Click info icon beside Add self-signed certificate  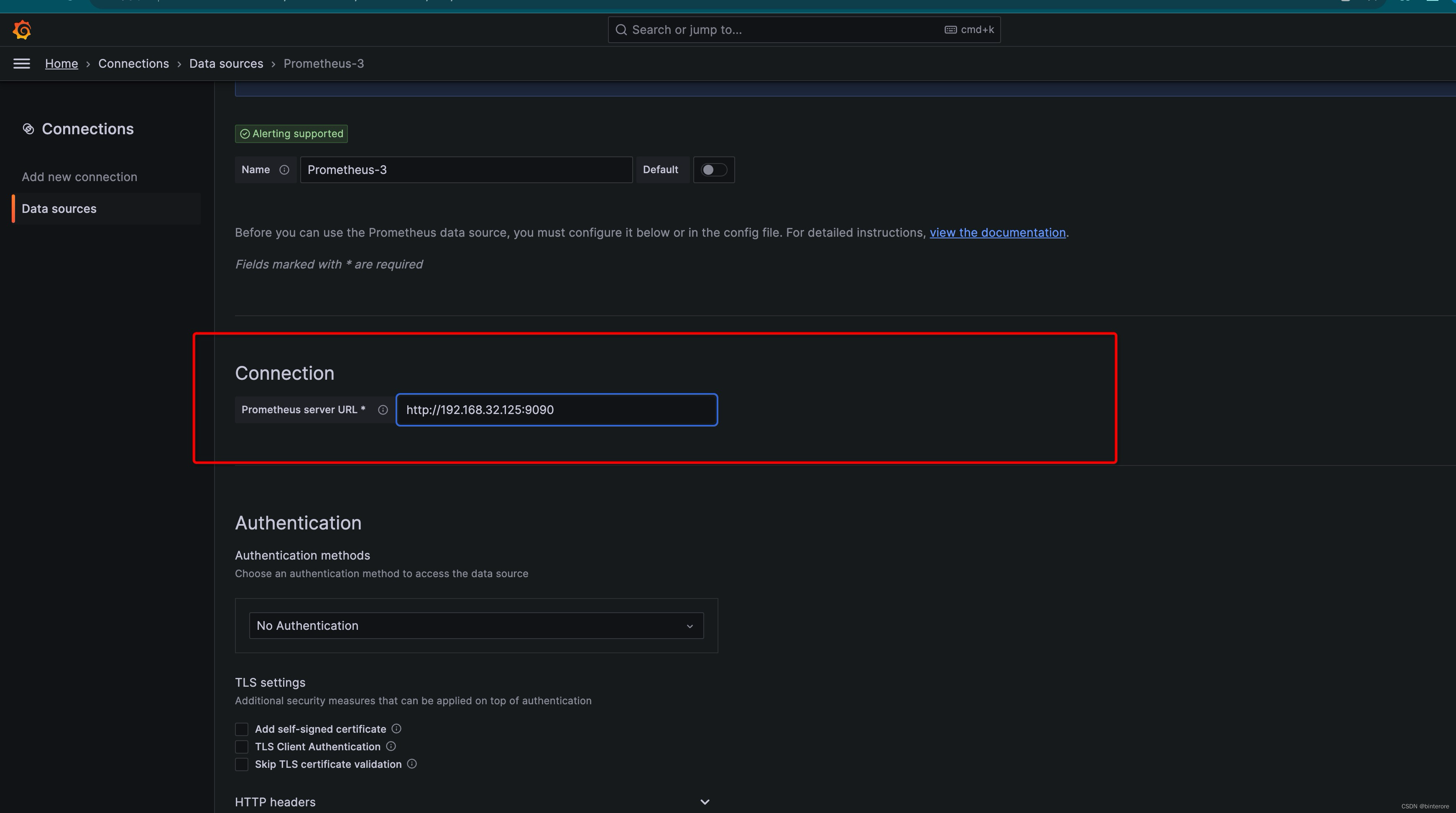tap(396, 729)
